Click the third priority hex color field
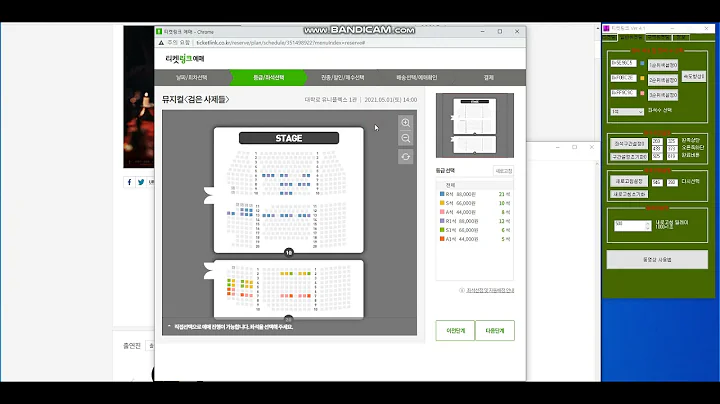 [624, 93]
